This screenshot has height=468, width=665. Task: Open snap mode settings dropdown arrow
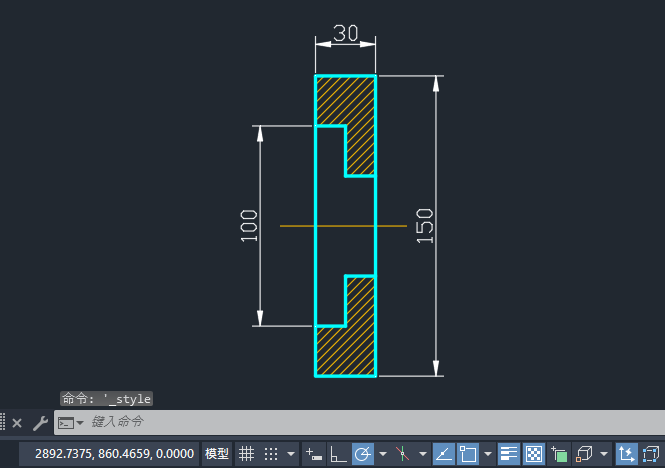[291, 454]
